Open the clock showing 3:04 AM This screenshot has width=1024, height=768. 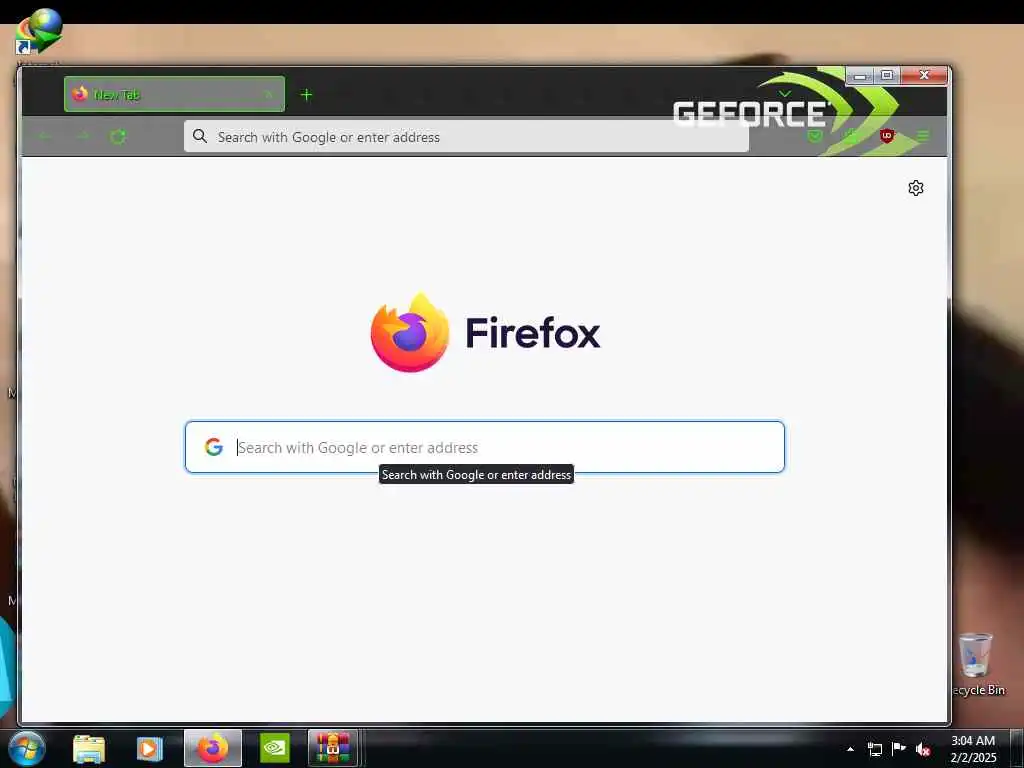973,748
